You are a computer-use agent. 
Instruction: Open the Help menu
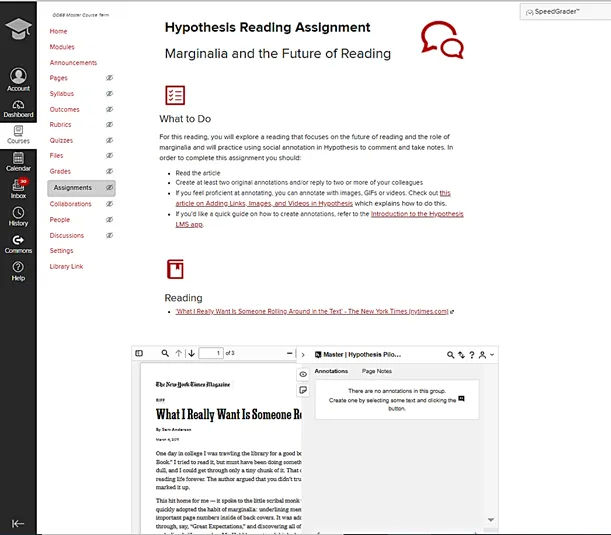pyautogui.click(x=18, y=271)
